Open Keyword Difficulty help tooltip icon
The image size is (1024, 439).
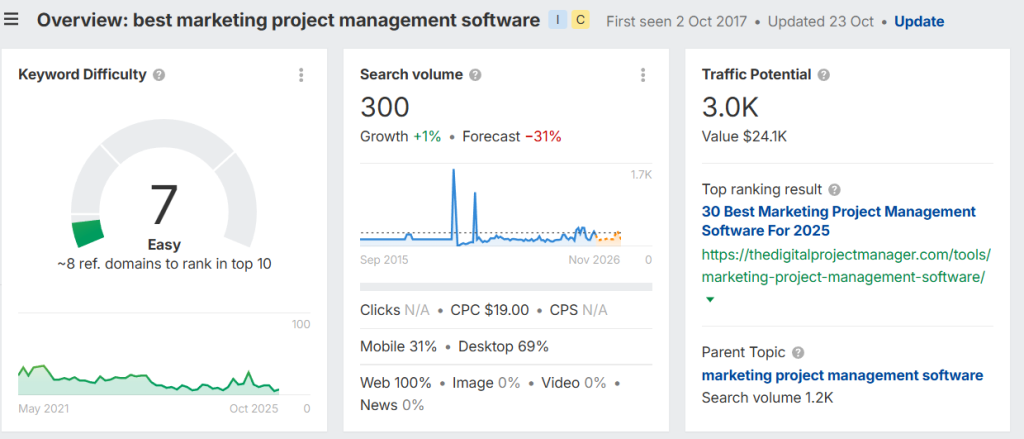coord(159,75)
